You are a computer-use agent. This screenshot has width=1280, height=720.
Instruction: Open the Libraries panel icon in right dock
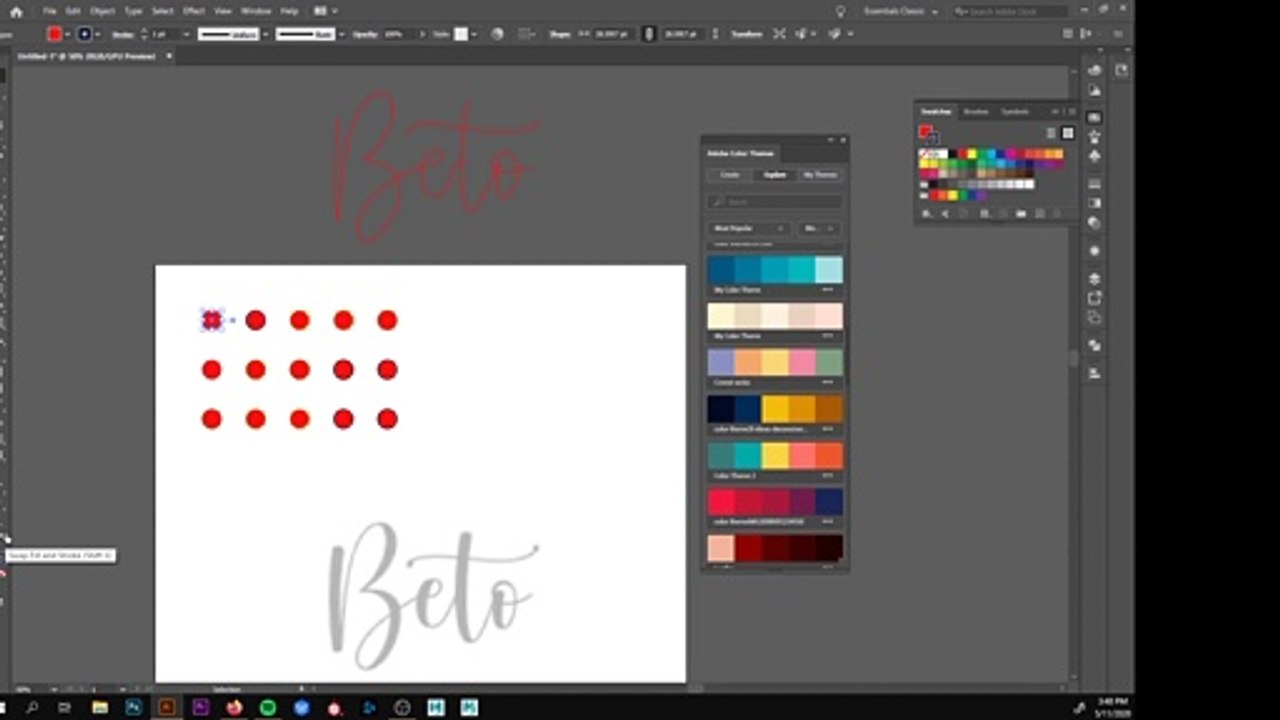[x=1121, y=70]
